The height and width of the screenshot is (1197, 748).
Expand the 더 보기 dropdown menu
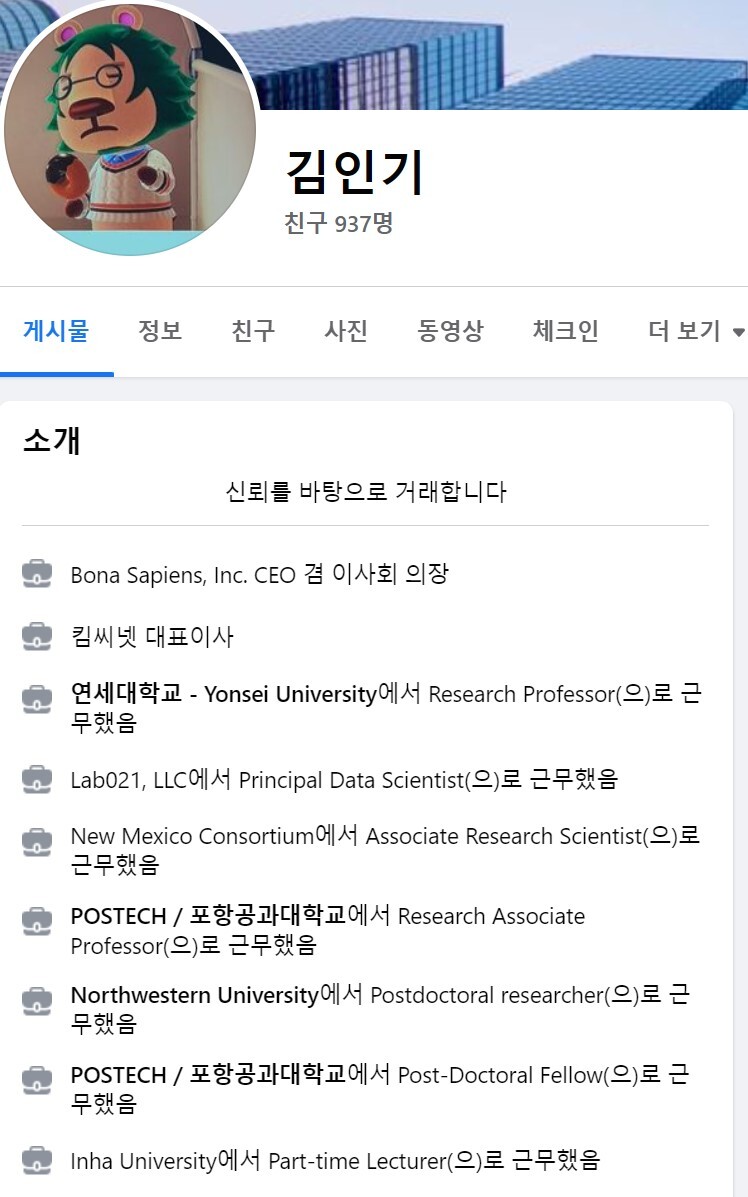point(696,332)
